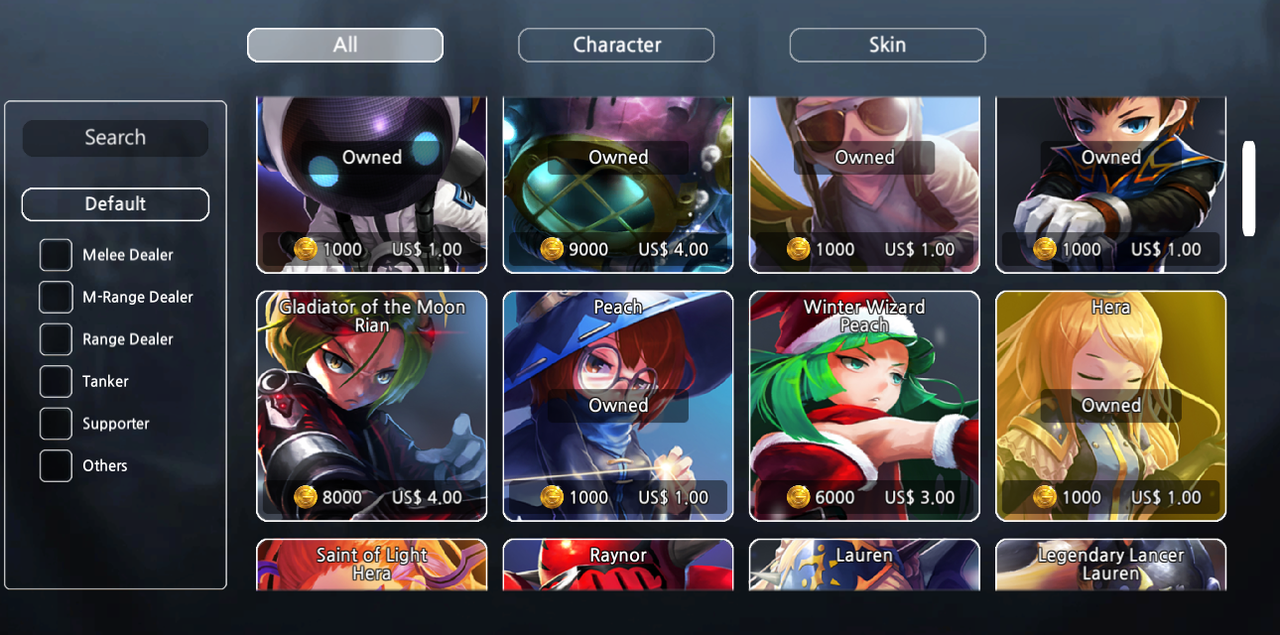
Task: Check the Others filter box
Action: tap(56, 466)
